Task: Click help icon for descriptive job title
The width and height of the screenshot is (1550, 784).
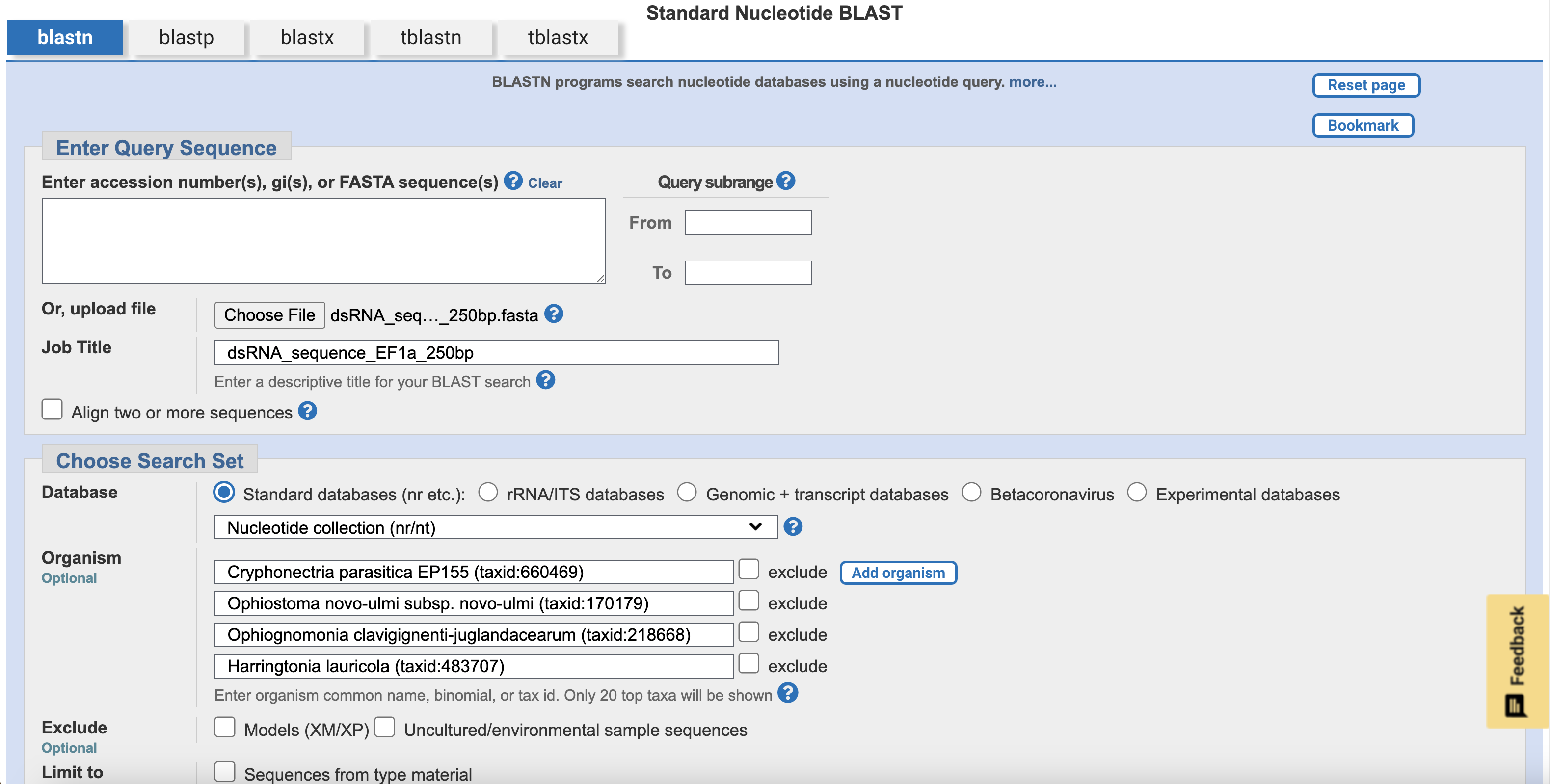Action: (545, 380)
